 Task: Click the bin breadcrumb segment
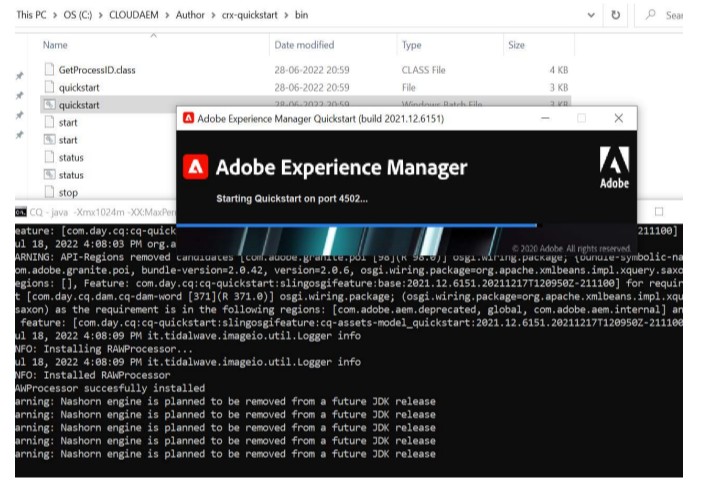(301, 15)
